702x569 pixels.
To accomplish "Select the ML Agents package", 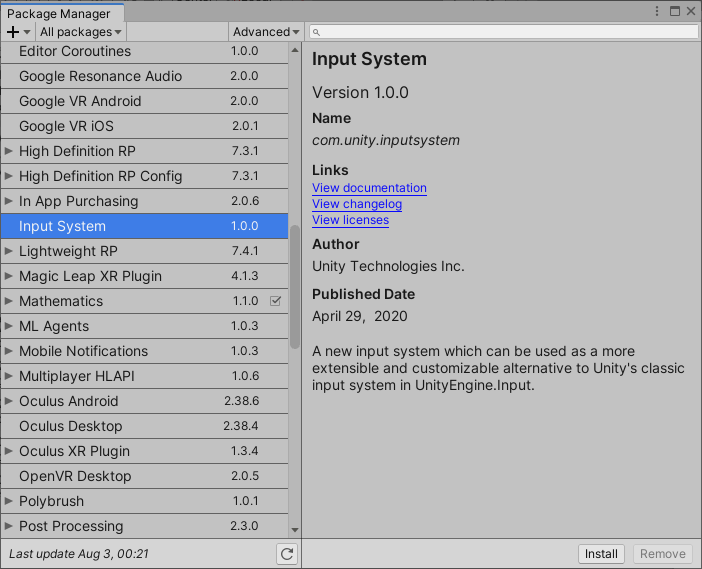I will click(145, 326).
